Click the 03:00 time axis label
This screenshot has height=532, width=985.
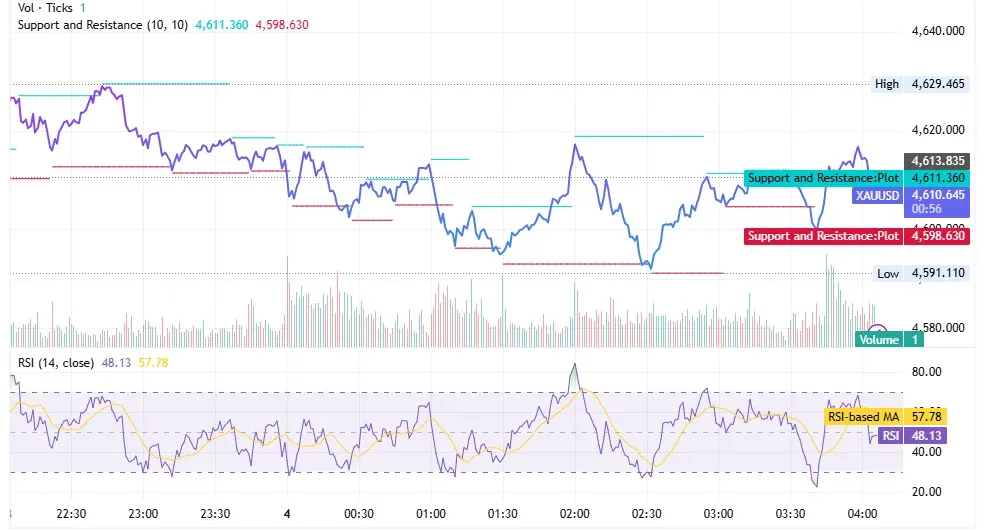pos(718,514)
